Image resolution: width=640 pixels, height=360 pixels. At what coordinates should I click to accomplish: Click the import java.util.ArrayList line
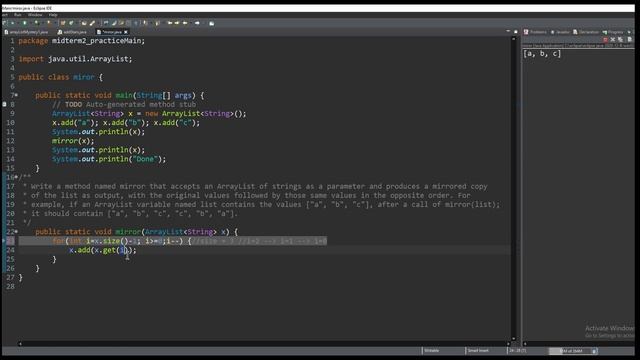76,59
